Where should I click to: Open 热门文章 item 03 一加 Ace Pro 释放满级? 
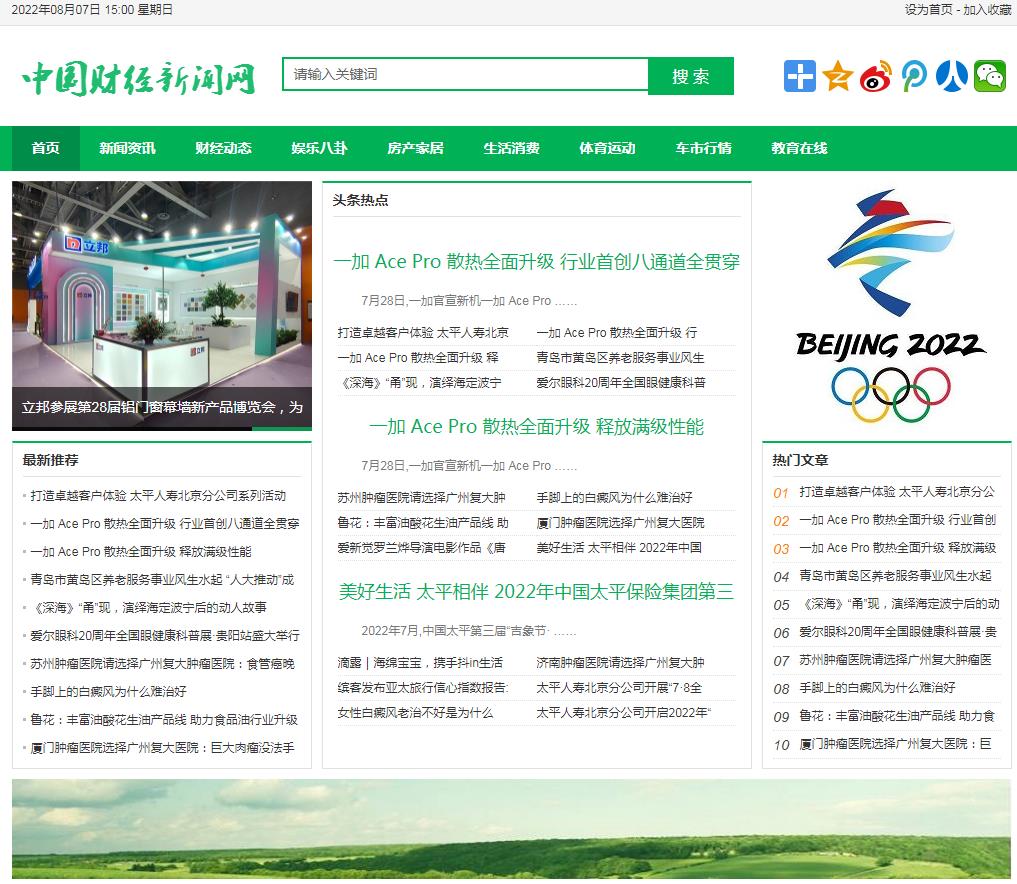click(x=898, y=547)
